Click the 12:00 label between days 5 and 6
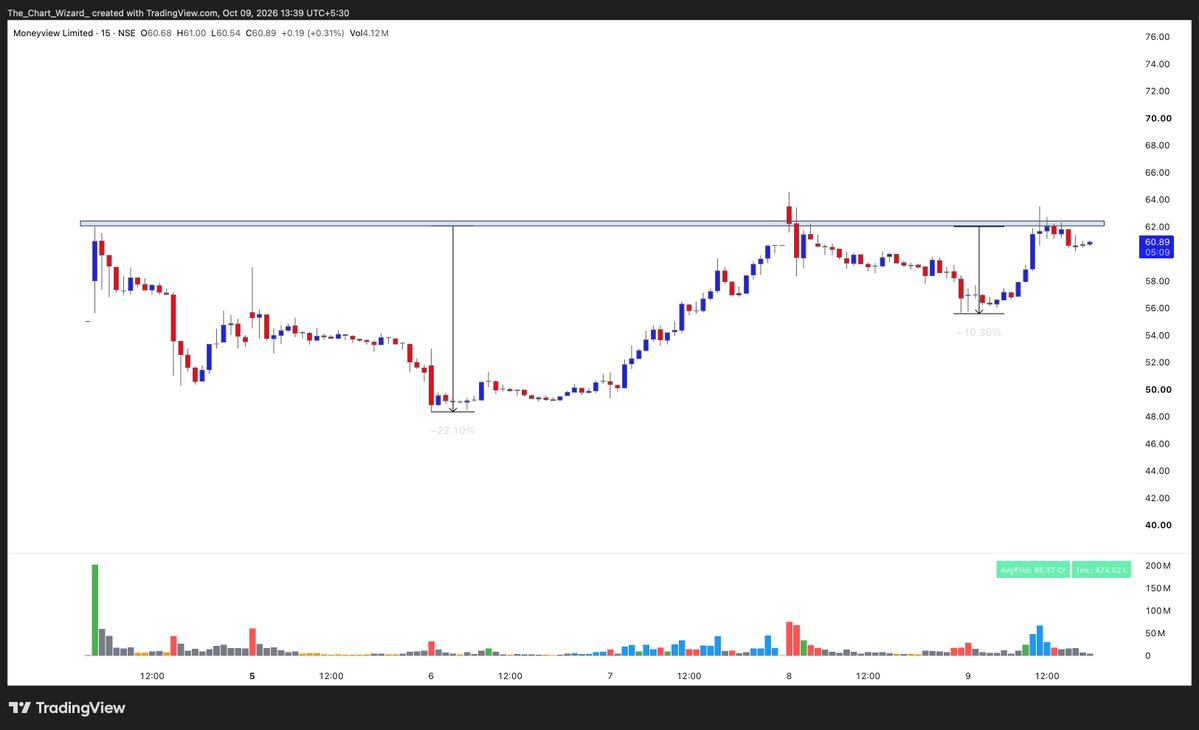Image resolution: width=1199 pixels, height=730 pixels. pyautogui.click(x=331, y=676)
